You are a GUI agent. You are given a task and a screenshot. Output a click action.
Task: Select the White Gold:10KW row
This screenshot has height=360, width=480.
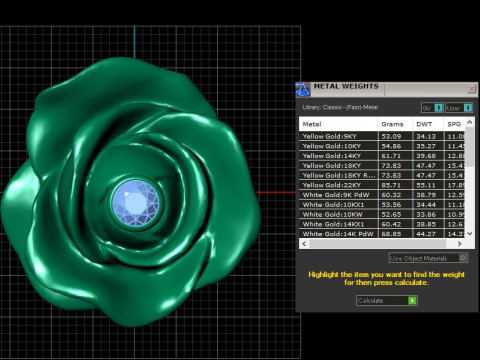(382, 214)
